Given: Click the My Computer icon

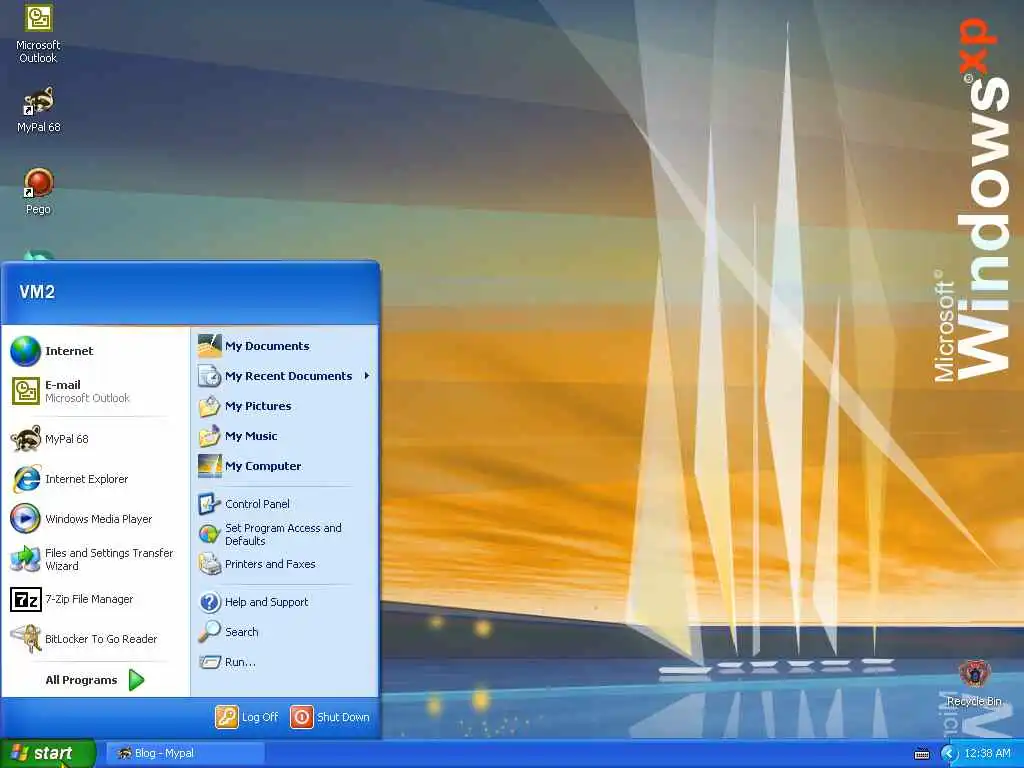Looking at the screenshot, I should point(210,466).
